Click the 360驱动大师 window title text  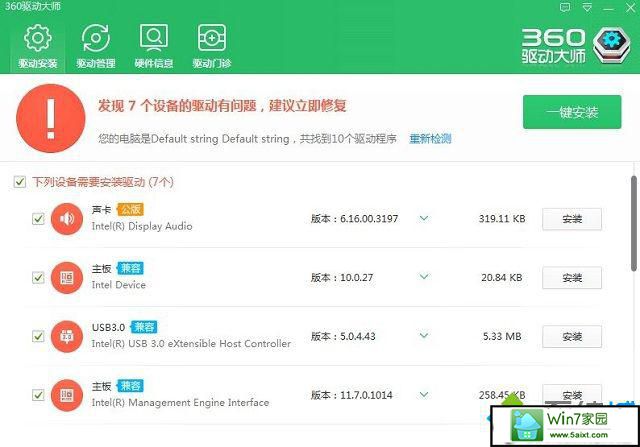[33, 6]
